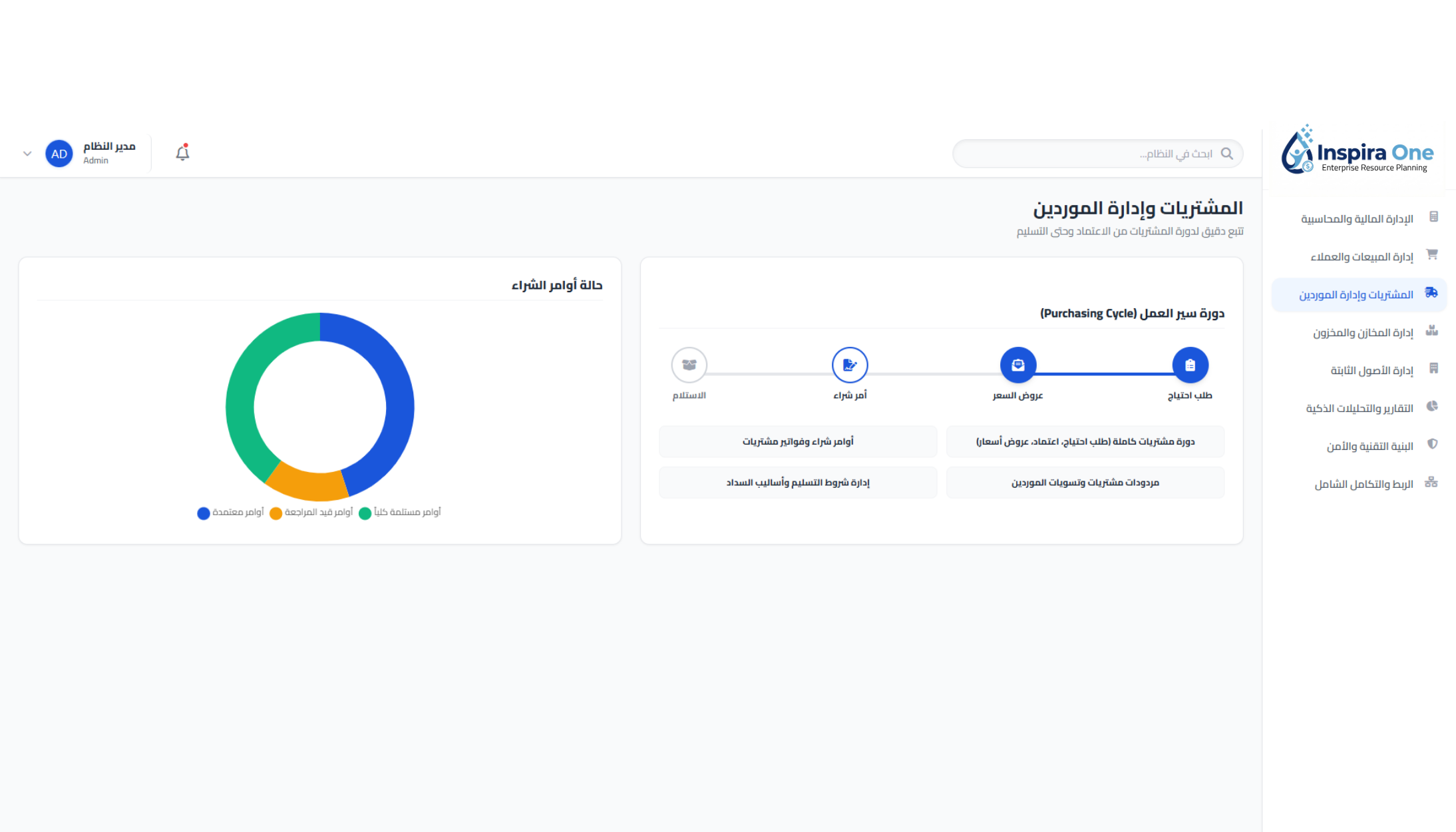Viewport: 1456px width, 832px height.
Task: Toggle green أوامر مستلمة كلياً legend swatch
Action: coord(365,513)
